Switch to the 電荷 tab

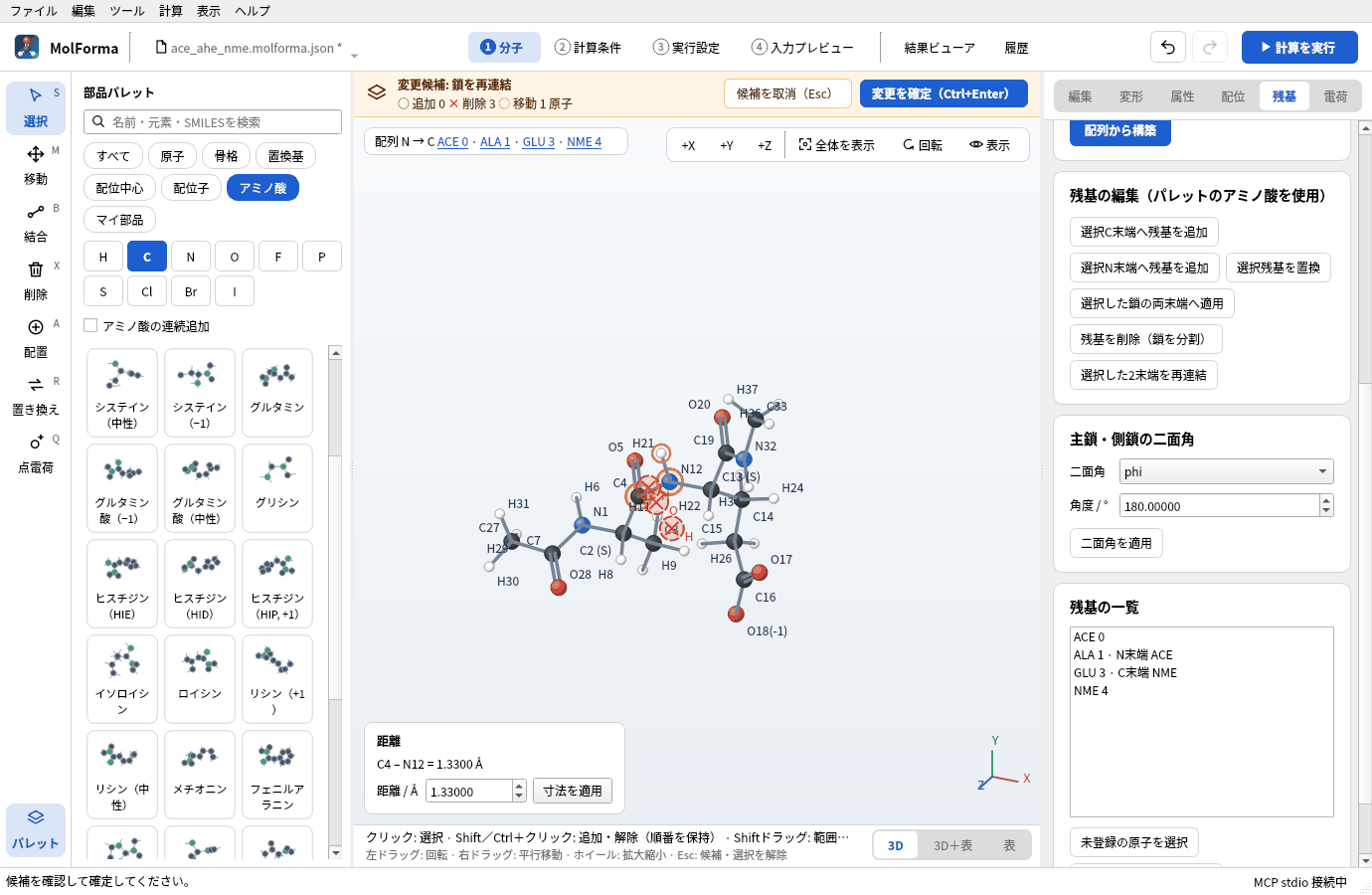pyautogui.click(x=1335, y=96)
